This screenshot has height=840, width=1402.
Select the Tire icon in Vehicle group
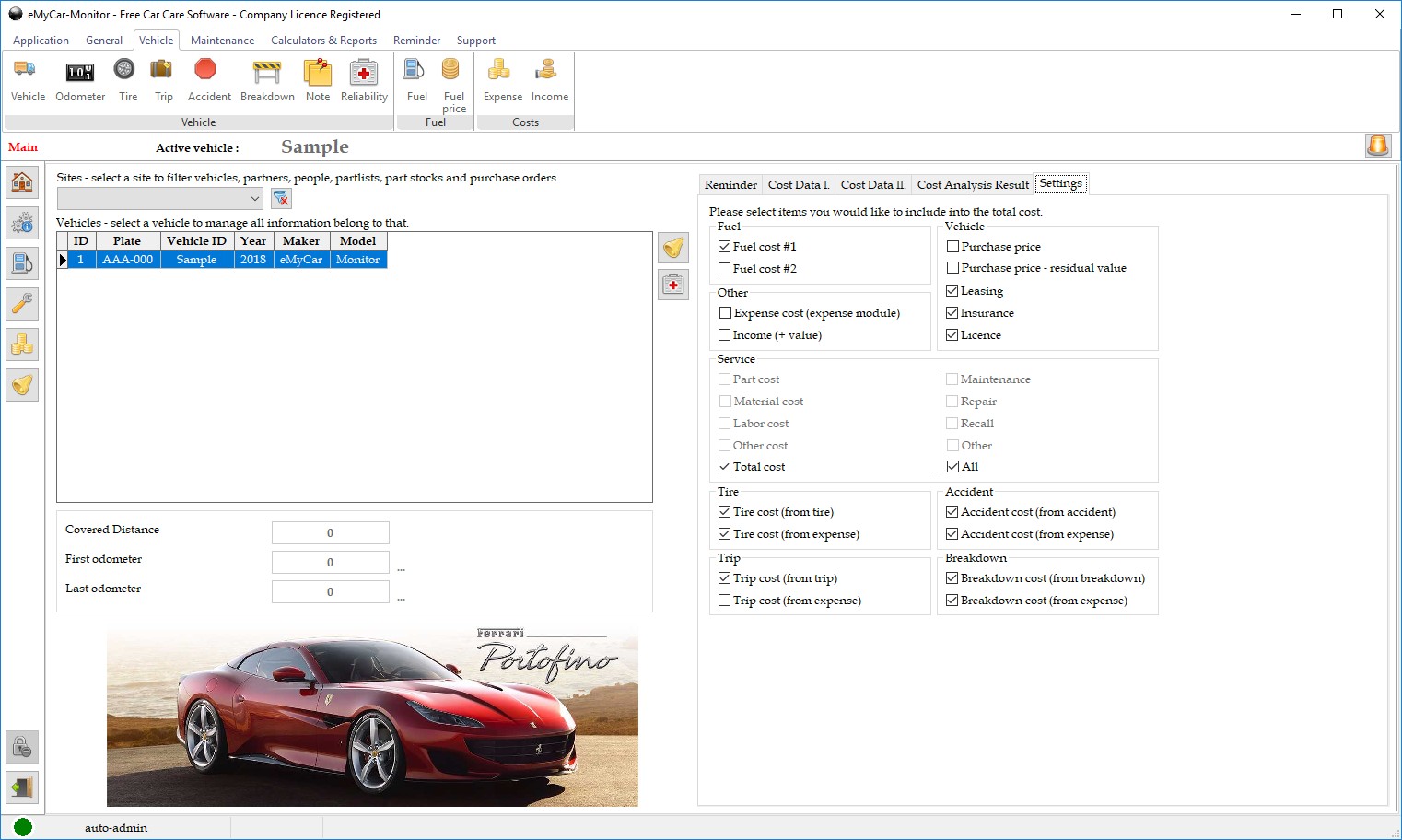tap(126, 78)
